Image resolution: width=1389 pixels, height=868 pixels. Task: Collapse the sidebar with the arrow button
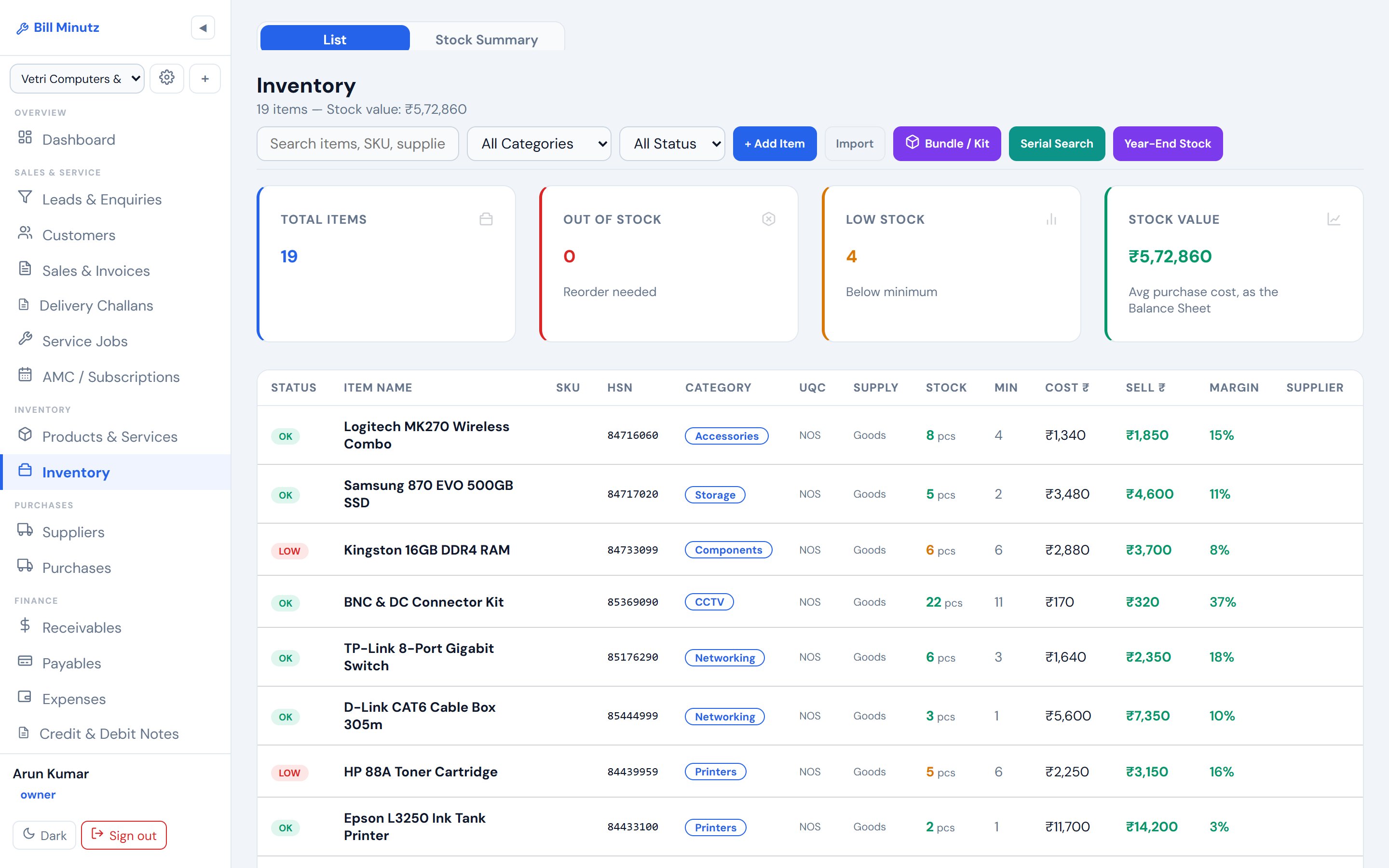point(203,27)
